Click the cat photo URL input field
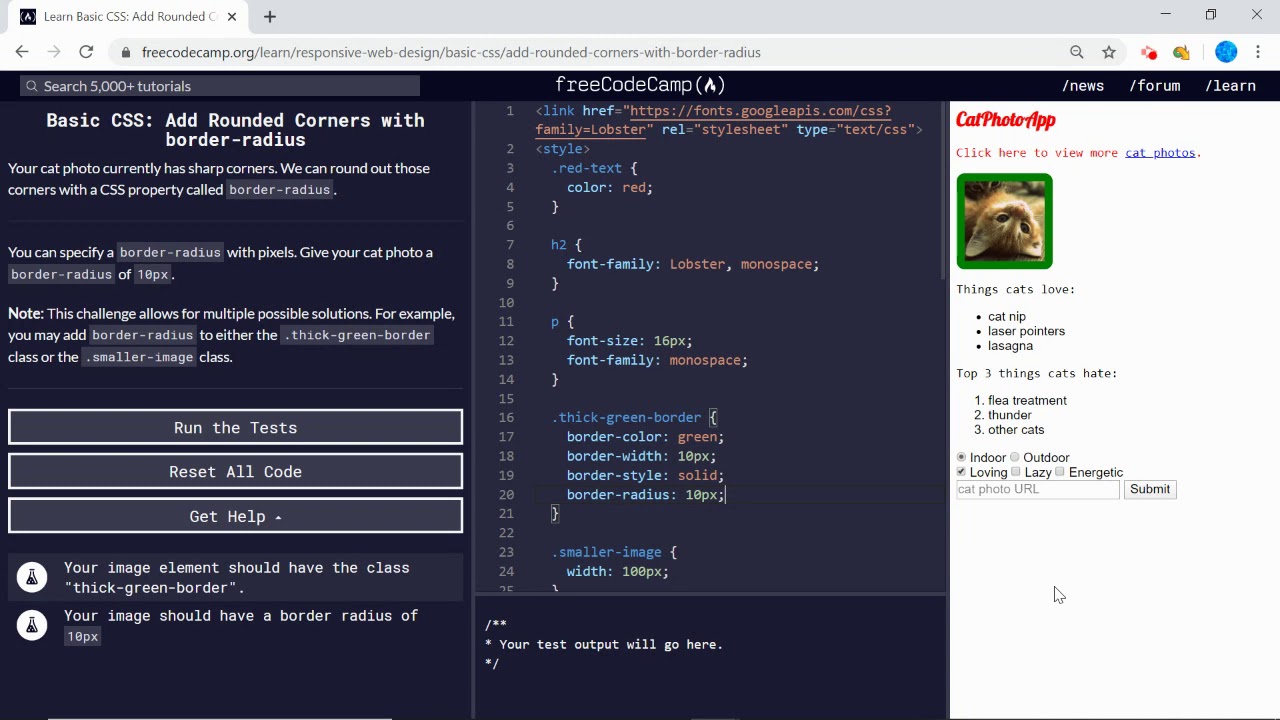The height and width of the screenshot is (720, 1280). [1037, 489]
